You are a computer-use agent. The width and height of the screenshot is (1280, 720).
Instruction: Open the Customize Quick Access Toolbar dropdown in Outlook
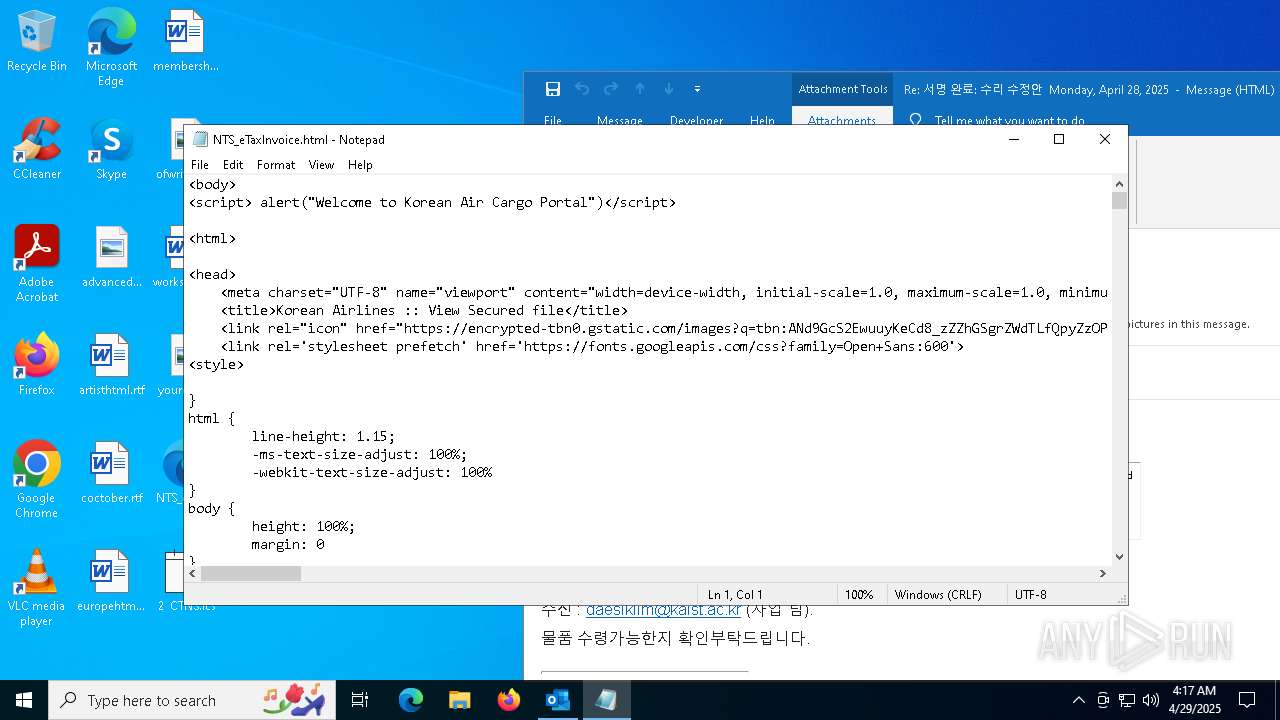697,89
